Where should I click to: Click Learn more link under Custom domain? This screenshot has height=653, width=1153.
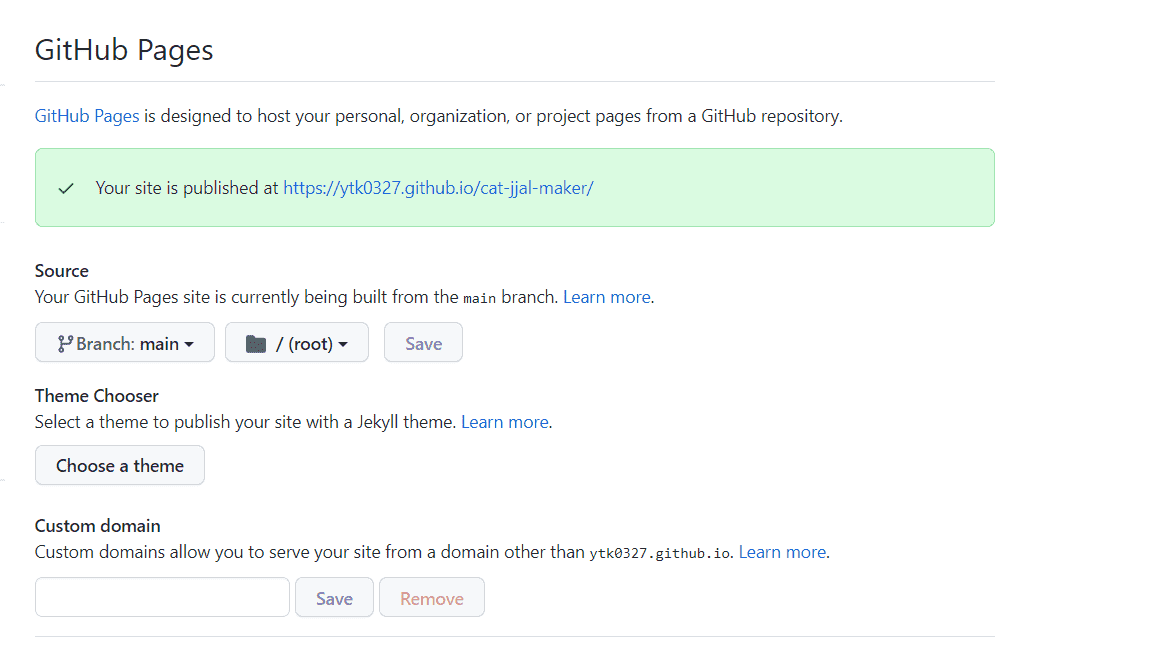782,552
